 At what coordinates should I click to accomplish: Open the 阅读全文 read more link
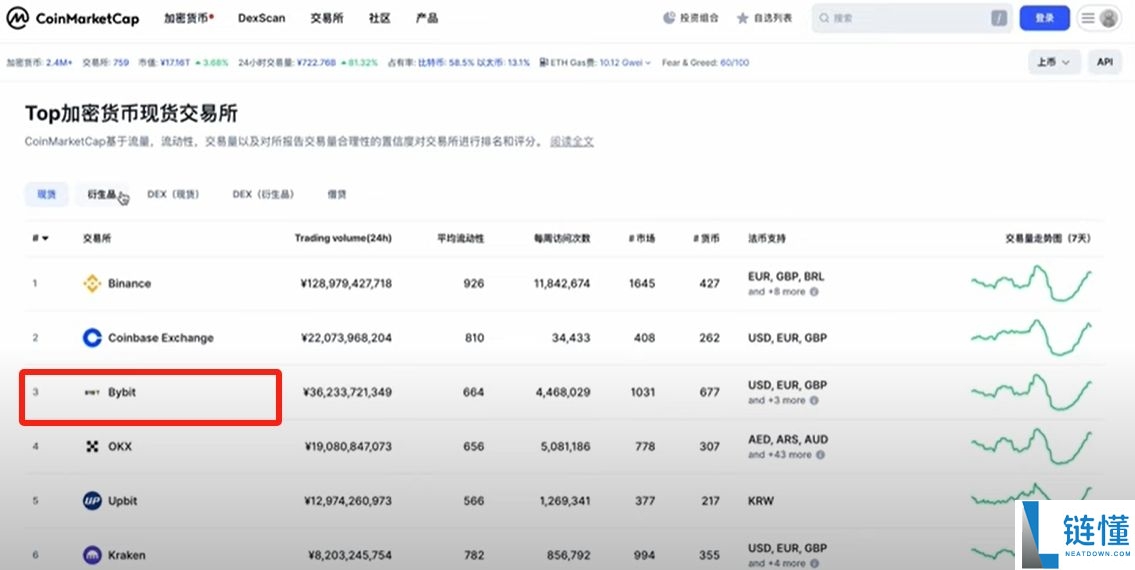coord(572,142)
